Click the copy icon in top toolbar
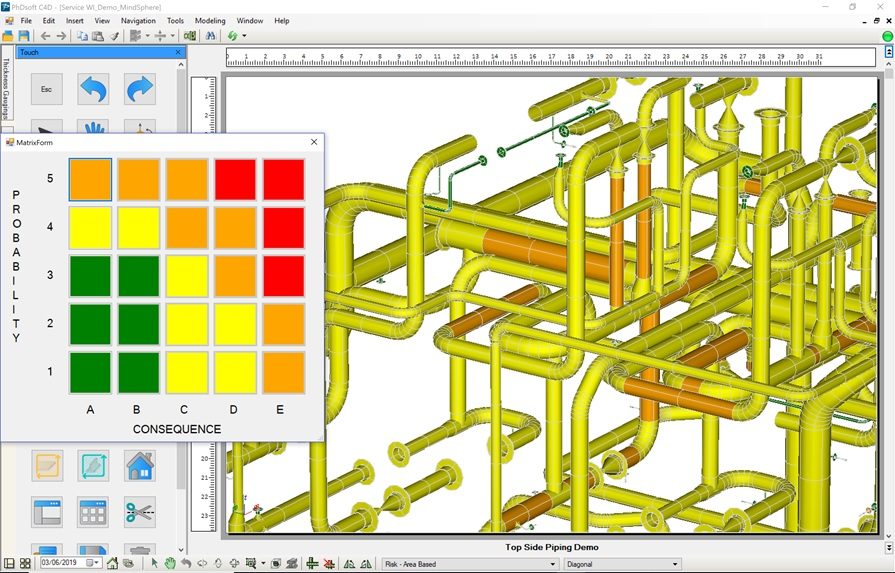The width and height of the screenshot is (895, 573). point(82,36)
